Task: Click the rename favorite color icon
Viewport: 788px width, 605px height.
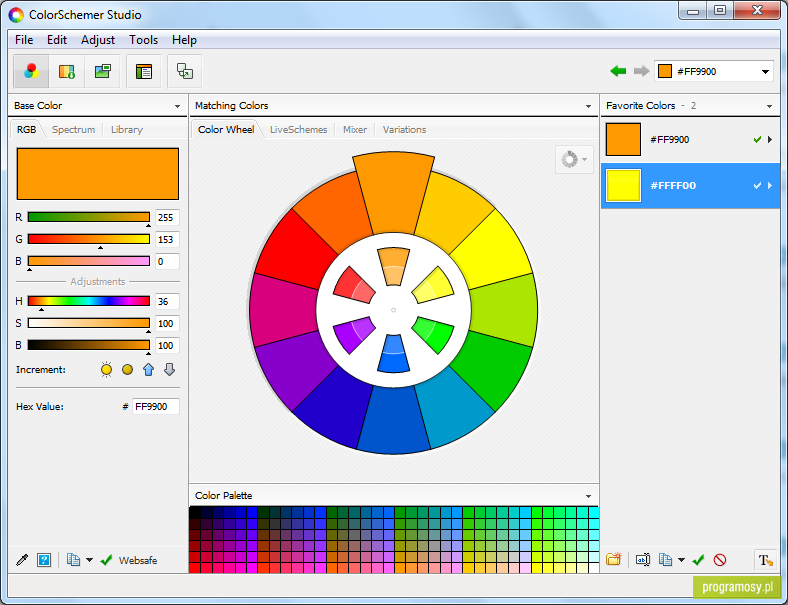Action: click(x=643, y=559)
